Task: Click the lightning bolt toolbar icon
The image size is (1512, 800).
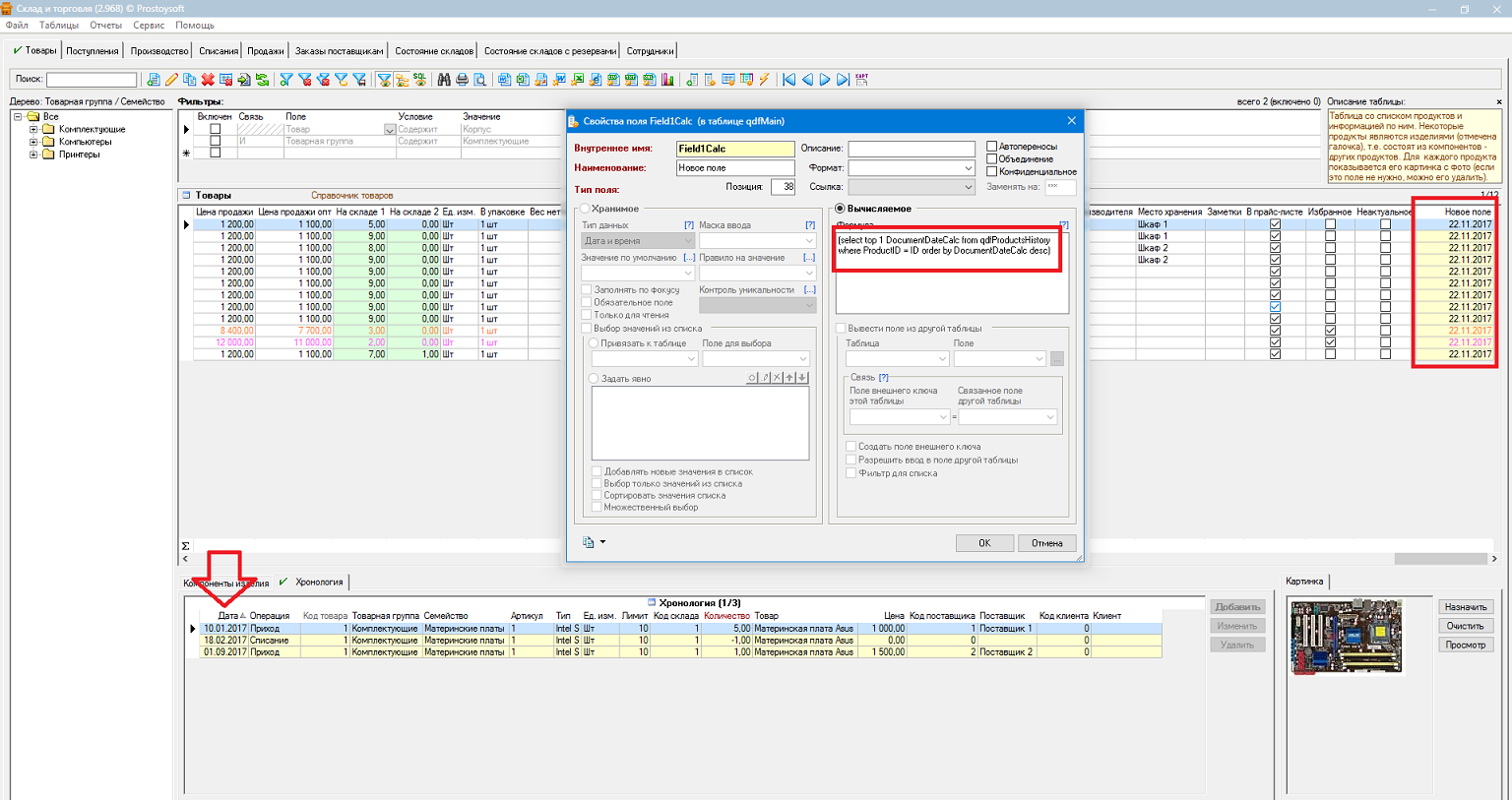Action: pos(764,80)
